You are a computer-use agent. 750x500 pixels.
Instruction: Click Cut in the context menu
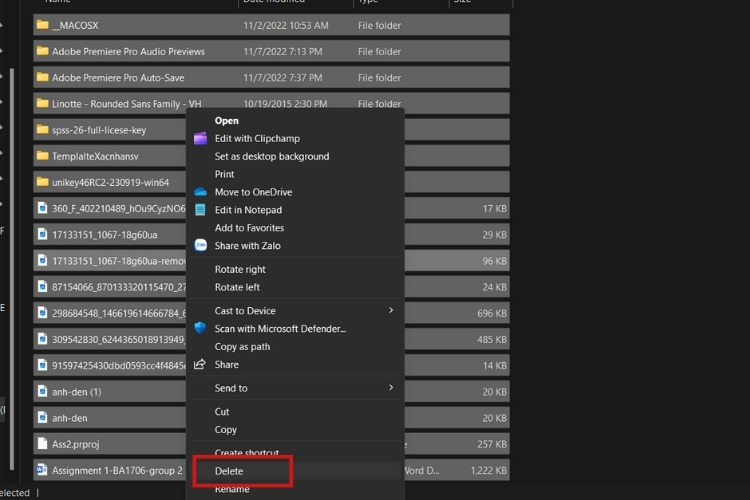[222, 412]
